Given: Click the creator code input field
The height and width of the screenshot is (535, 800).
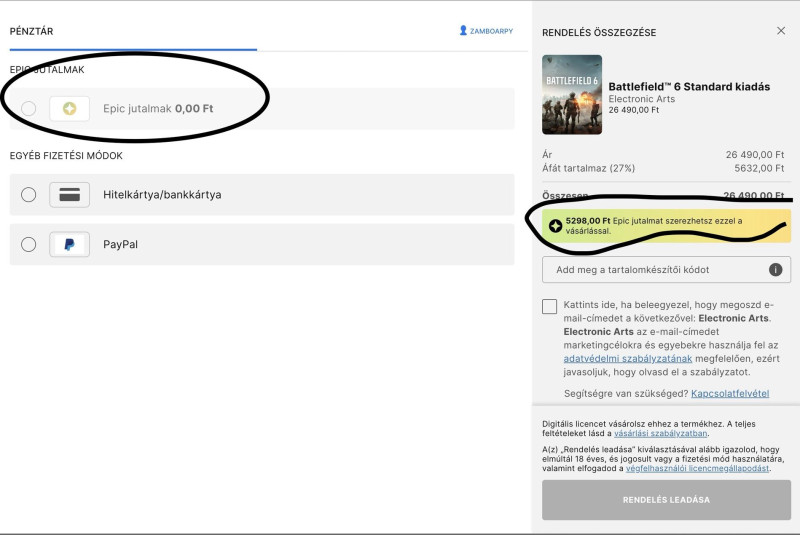Looking at the screenshot, I should click(x=666, y=270).
